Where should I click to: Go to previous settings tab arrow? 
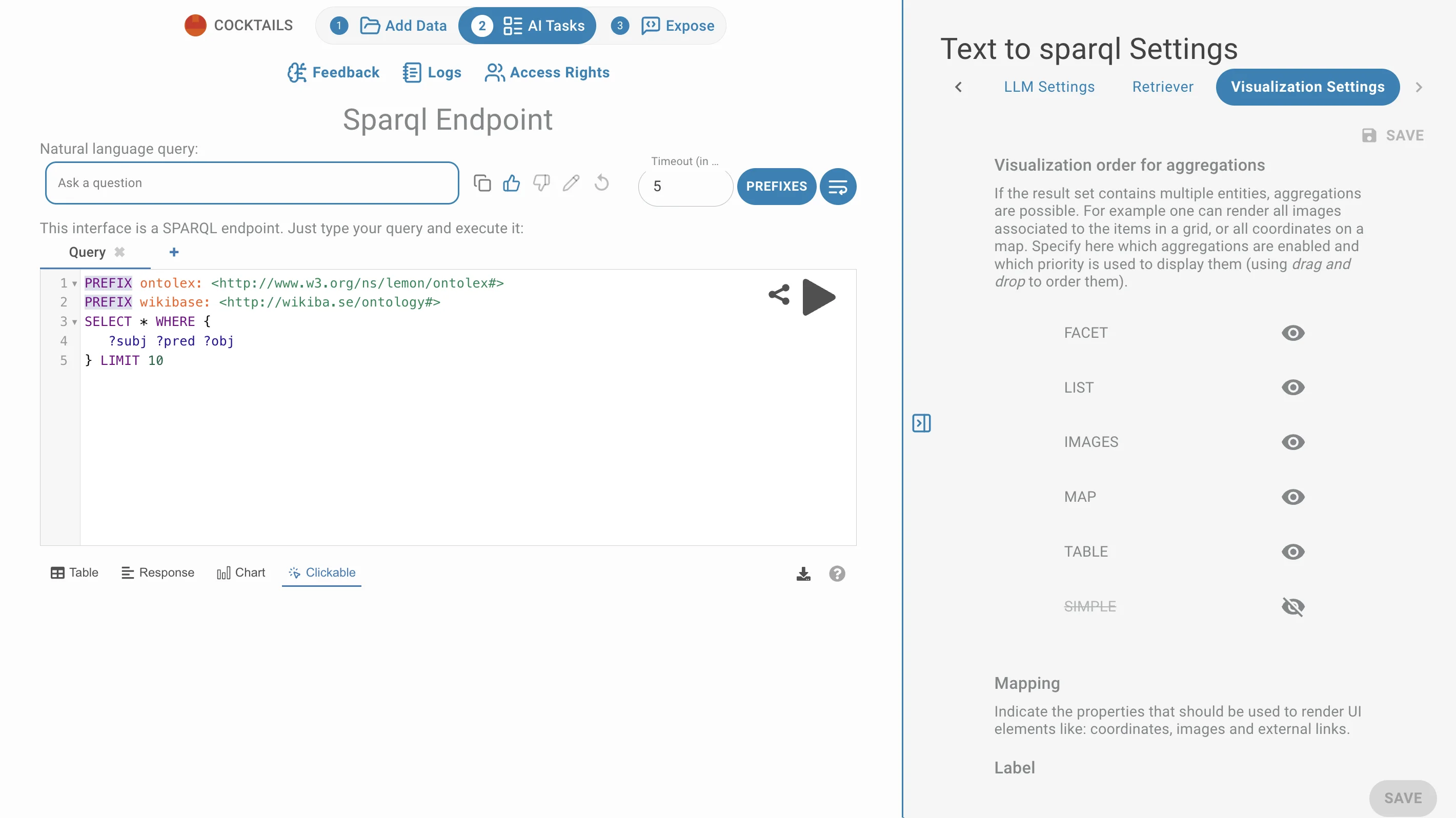click(x=958, y=87)
